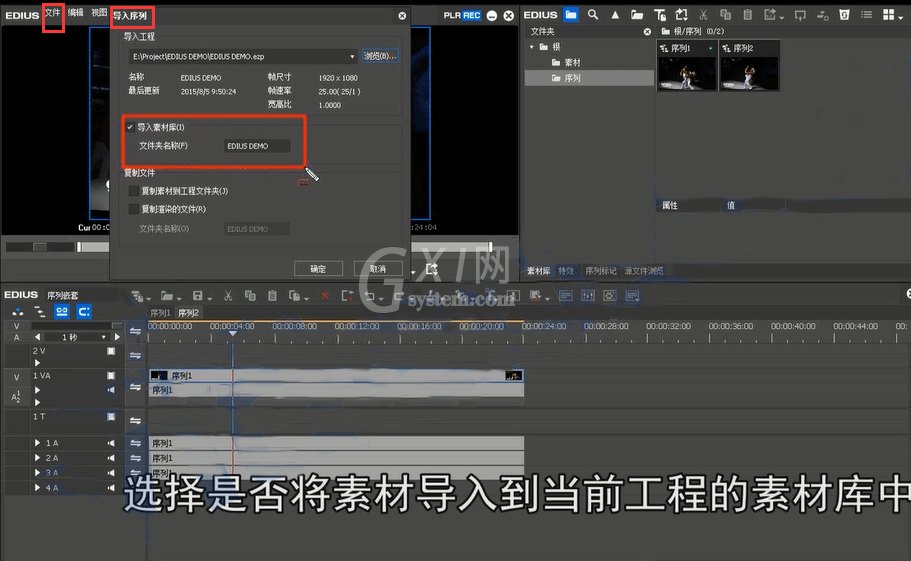Click the scissors cut icon in bin toolbar

703,15
